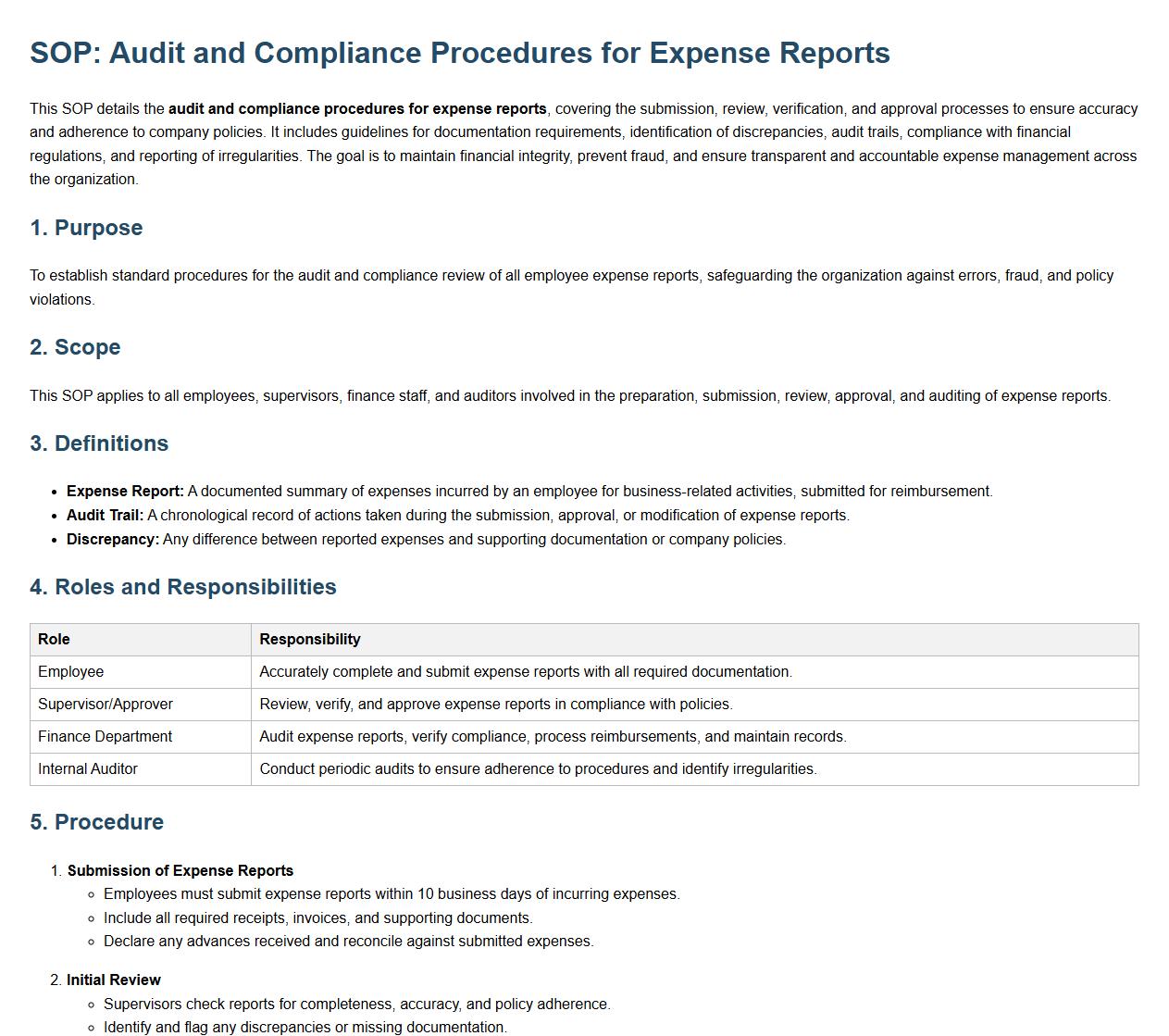Select the 'Employee' cell in roles table
The height and width of the screenshot is (1036, 1169).
[x=70, y=672]
